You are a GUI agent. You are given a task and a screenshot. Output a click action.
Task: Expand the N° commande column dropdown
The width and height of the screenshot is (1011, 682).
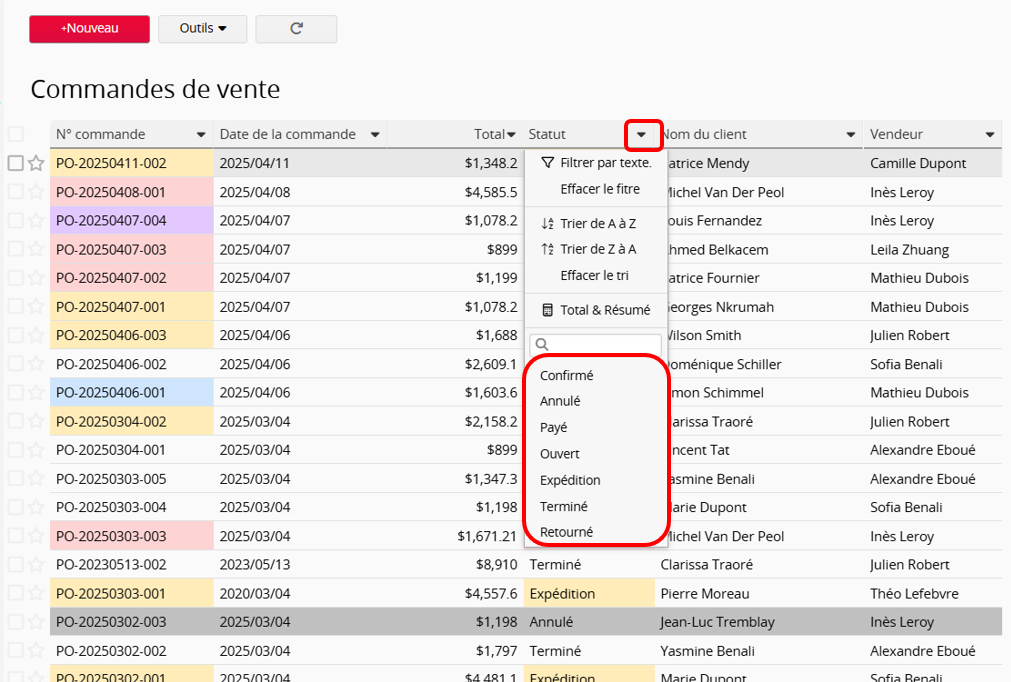pos(201,135)
